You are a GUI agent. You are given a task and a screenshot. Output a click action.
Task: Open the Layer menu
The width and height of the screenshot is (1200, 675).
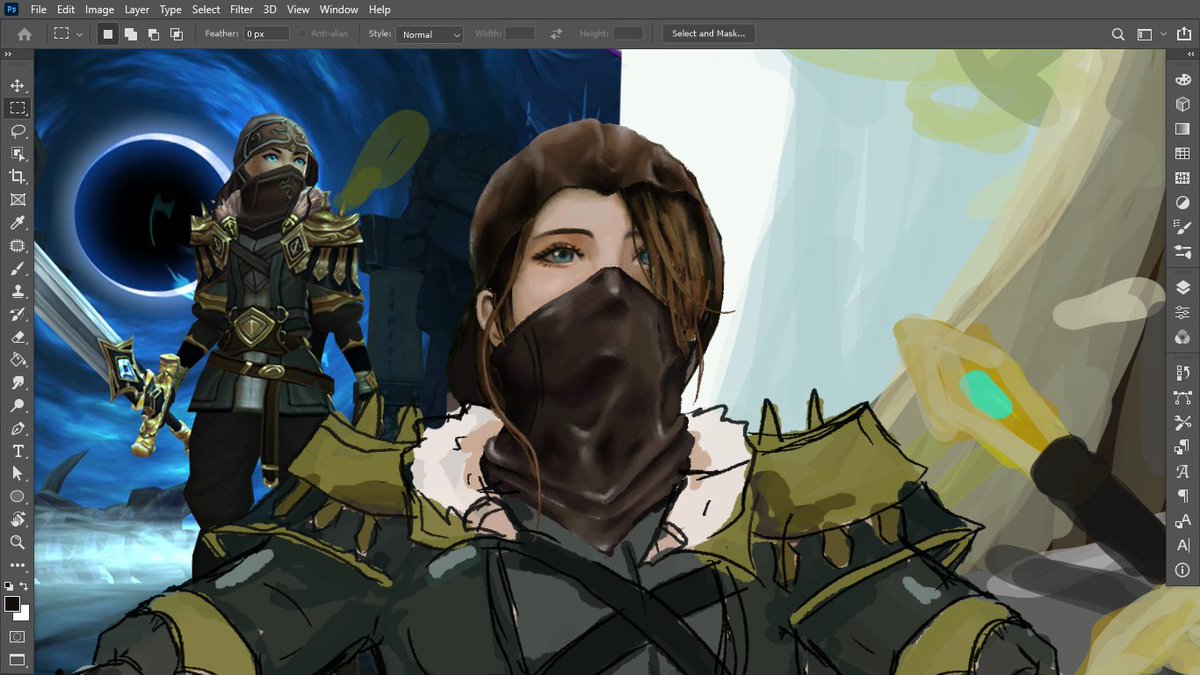(x=137, y=9)
